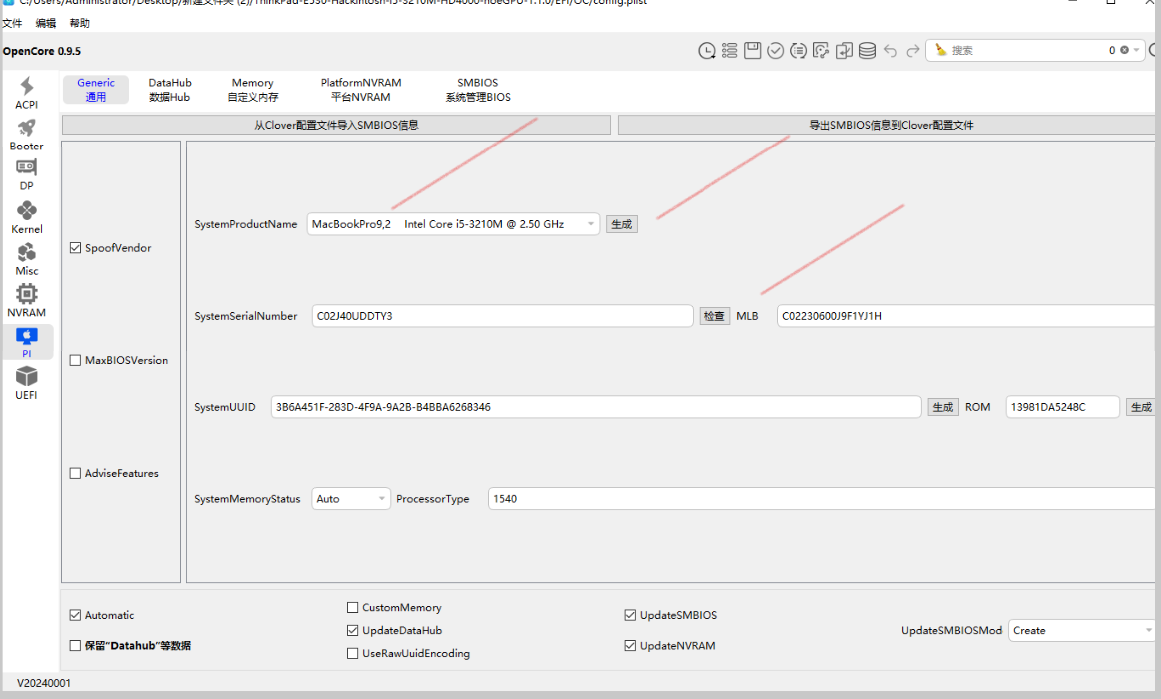Open the UEFI section in sidebar
The image size is (1161, 699).
tap(27, 384)
